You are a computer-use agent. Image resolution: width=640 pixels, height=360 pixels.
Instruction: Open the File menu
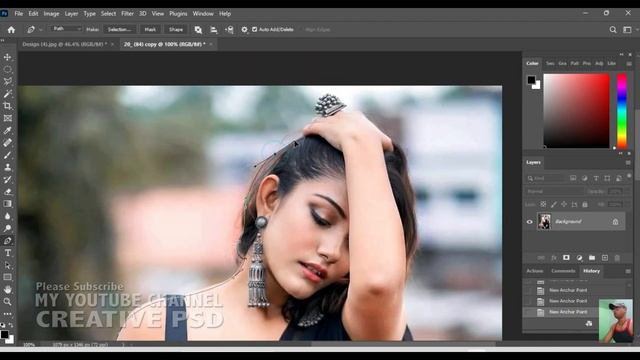pos(19,13)
